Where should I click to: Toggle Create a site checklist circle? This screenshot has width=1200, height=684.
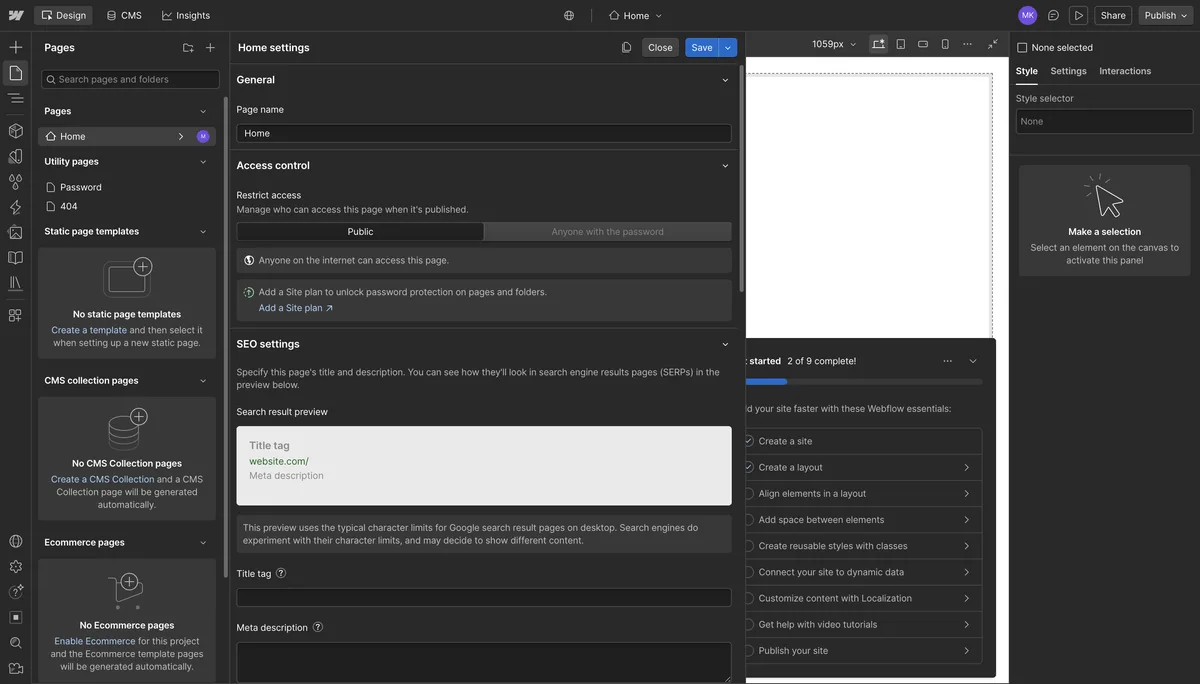click(x=748, y=441)
